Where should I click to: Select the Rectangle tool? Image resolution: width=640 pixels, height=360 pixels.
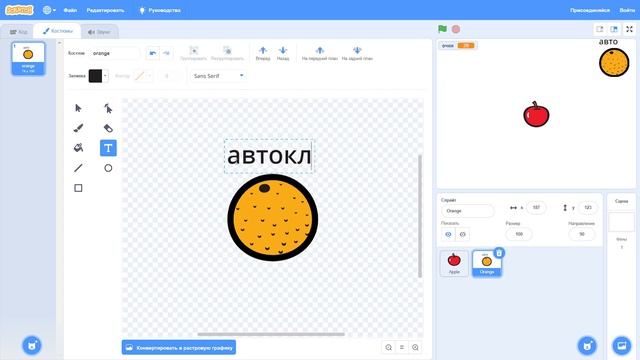(78, 188)
